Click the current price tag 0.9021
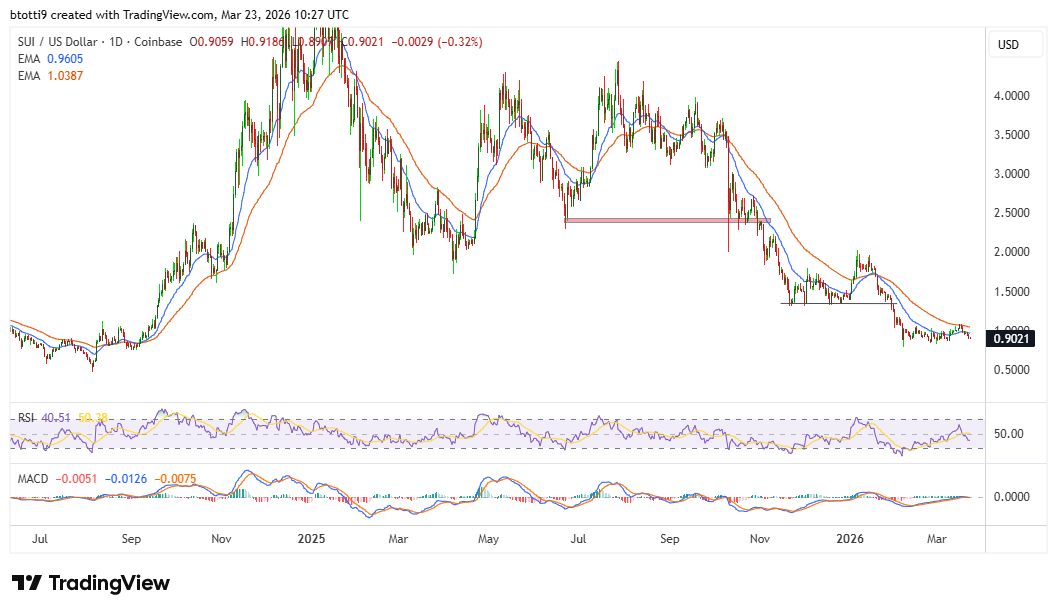This screenshot has height=613, width=1057. (x=1012, y=339)
